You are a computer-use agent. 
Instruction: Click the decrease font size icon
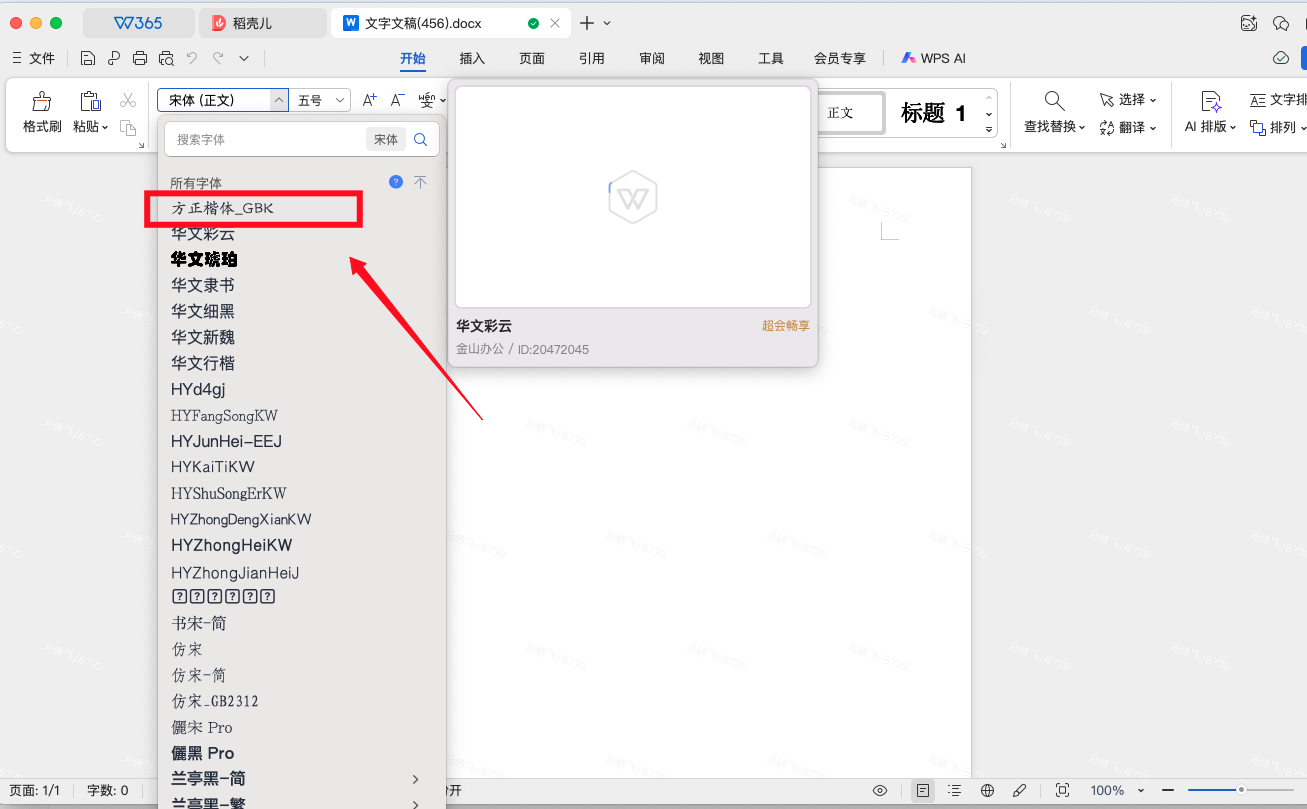397,100
